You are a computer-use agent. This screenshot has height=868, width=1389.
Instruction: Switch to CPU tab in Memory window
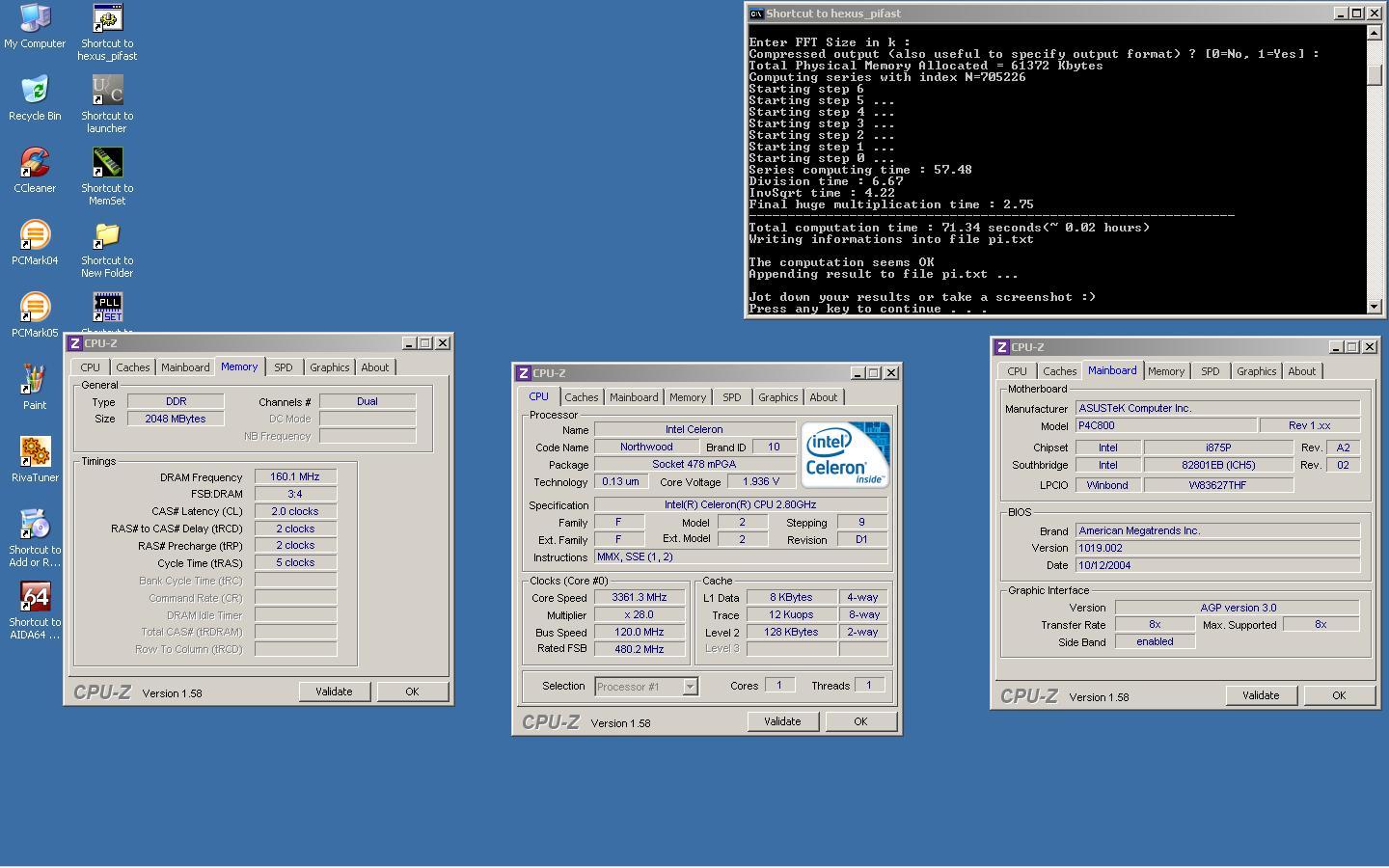pyautogui.click(x=90, y=367)
